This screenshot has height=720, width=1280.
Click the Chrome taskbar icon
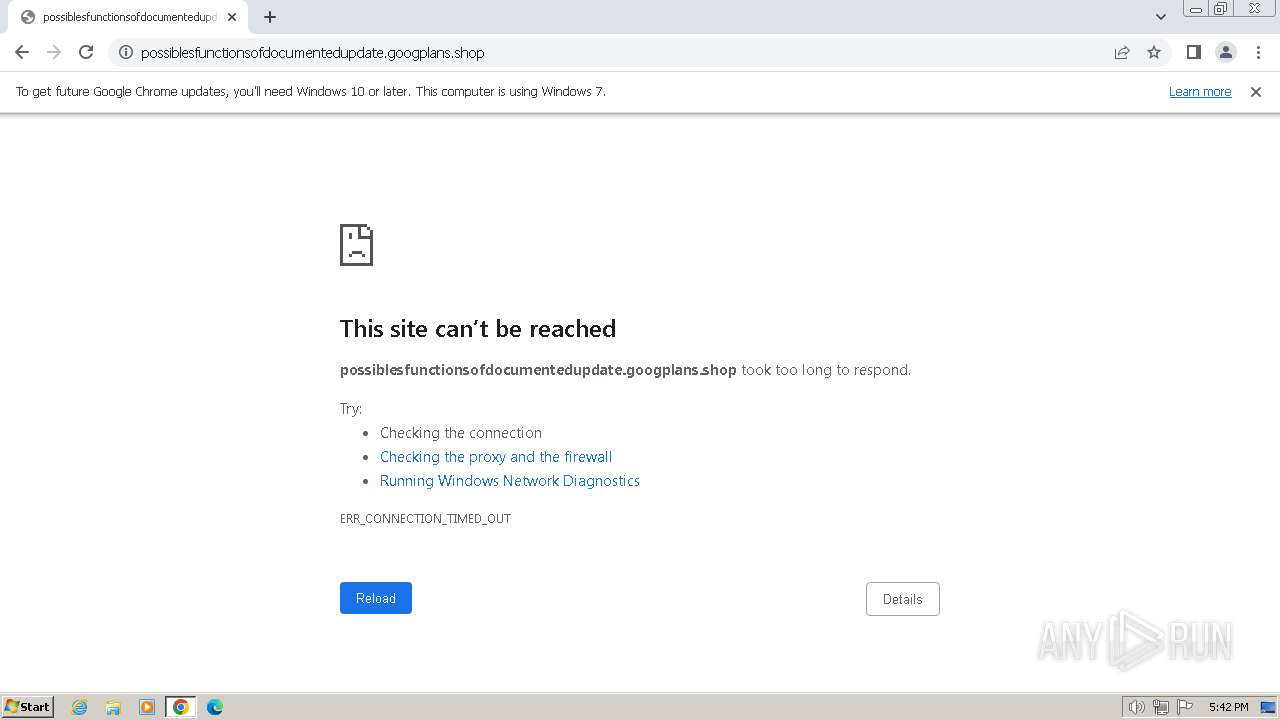point(181,707)
